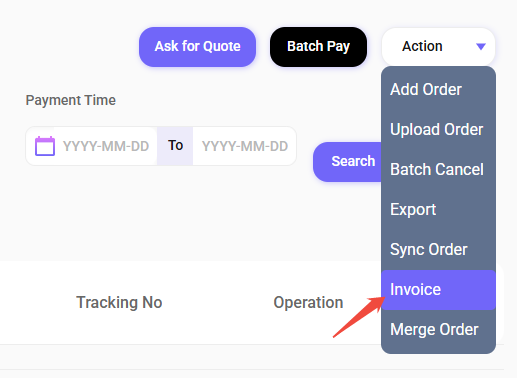This screenshot has width=517, height=378.
Task: Click the Tracking No column header
Action: pos(119,302)
